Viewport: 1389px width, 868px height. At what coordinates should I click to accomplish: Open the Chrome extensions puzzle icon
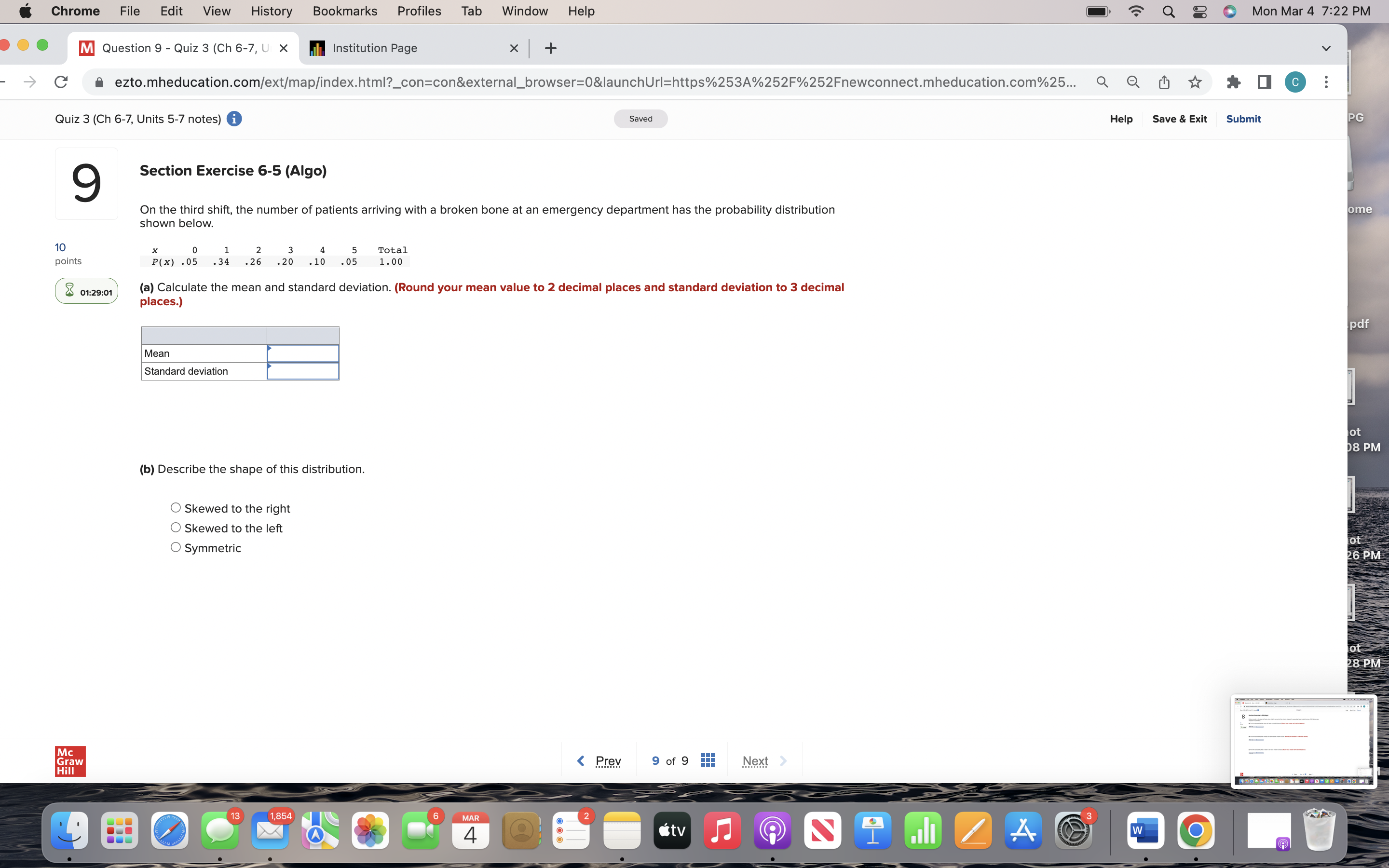[1233, 82]
